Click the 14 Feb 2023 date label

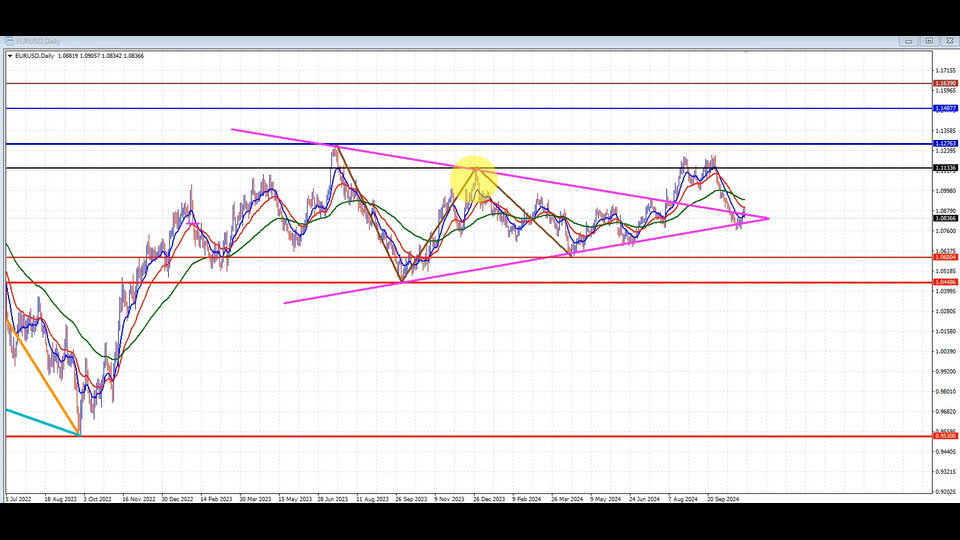pos(216,499)
